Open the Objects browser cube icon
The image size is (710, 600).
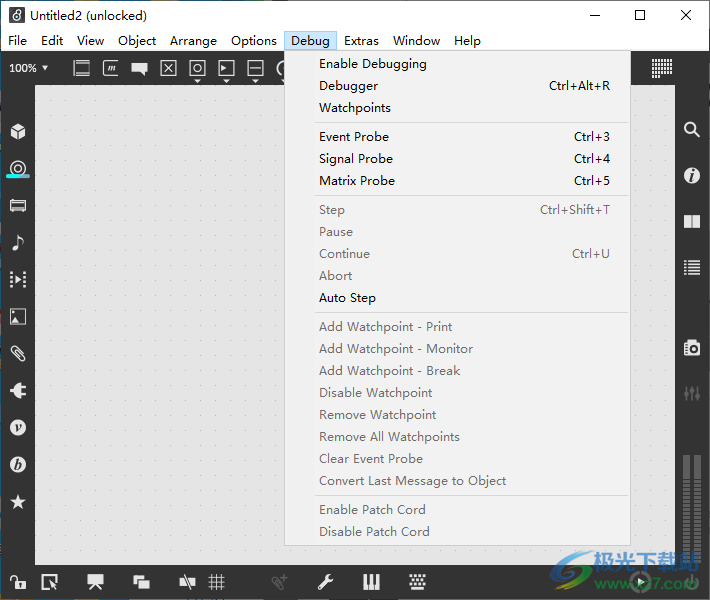click(x=18, y=132)
